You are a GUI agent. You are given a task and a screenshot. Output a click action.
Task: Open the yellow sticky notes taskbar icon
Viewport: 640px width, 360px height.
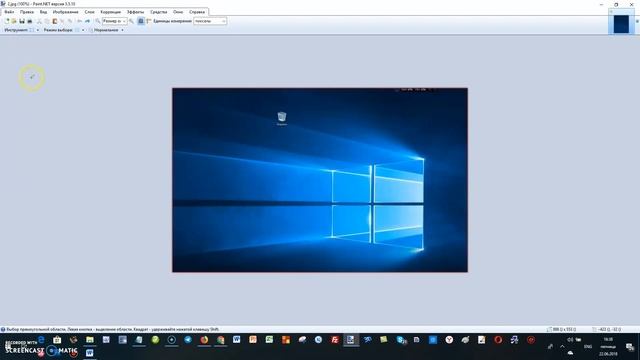click(384, 340)
